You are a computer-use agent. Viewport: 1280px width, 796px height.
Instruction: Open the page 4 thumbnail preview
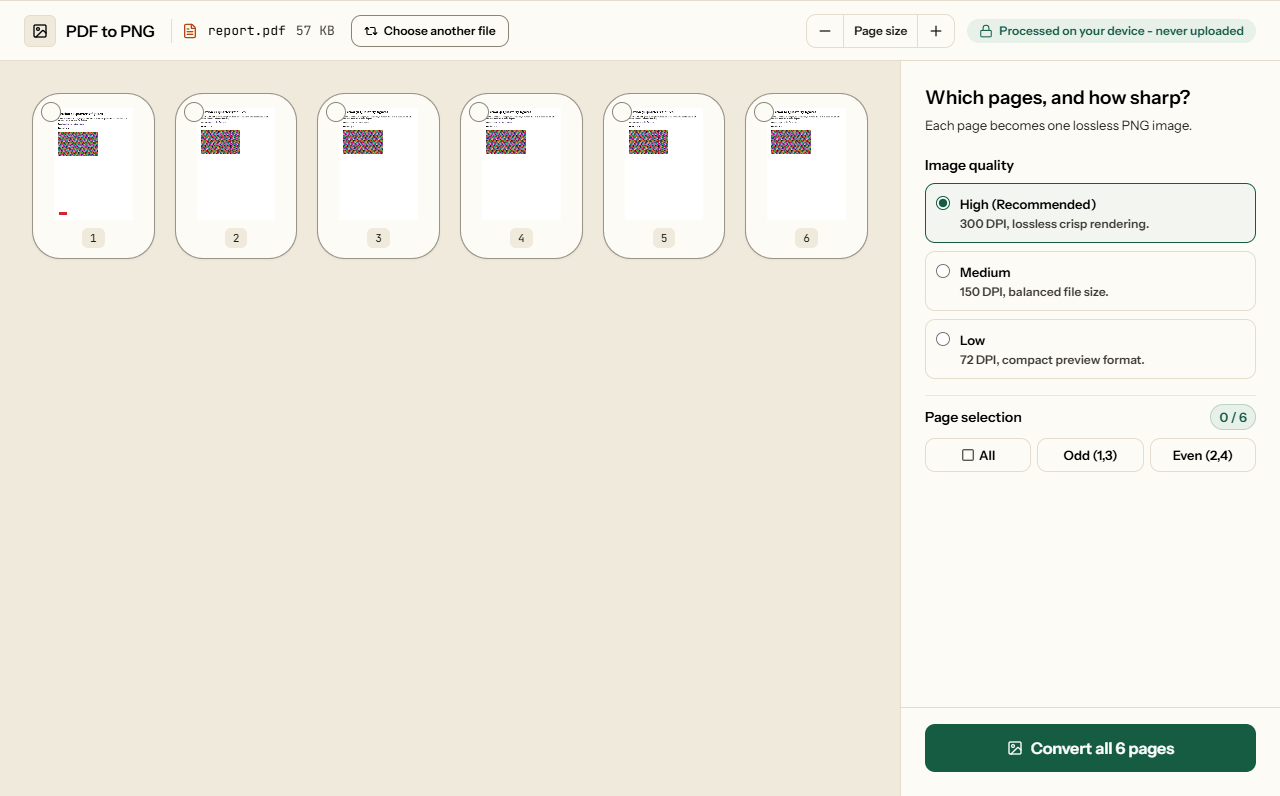coord(521,164)
